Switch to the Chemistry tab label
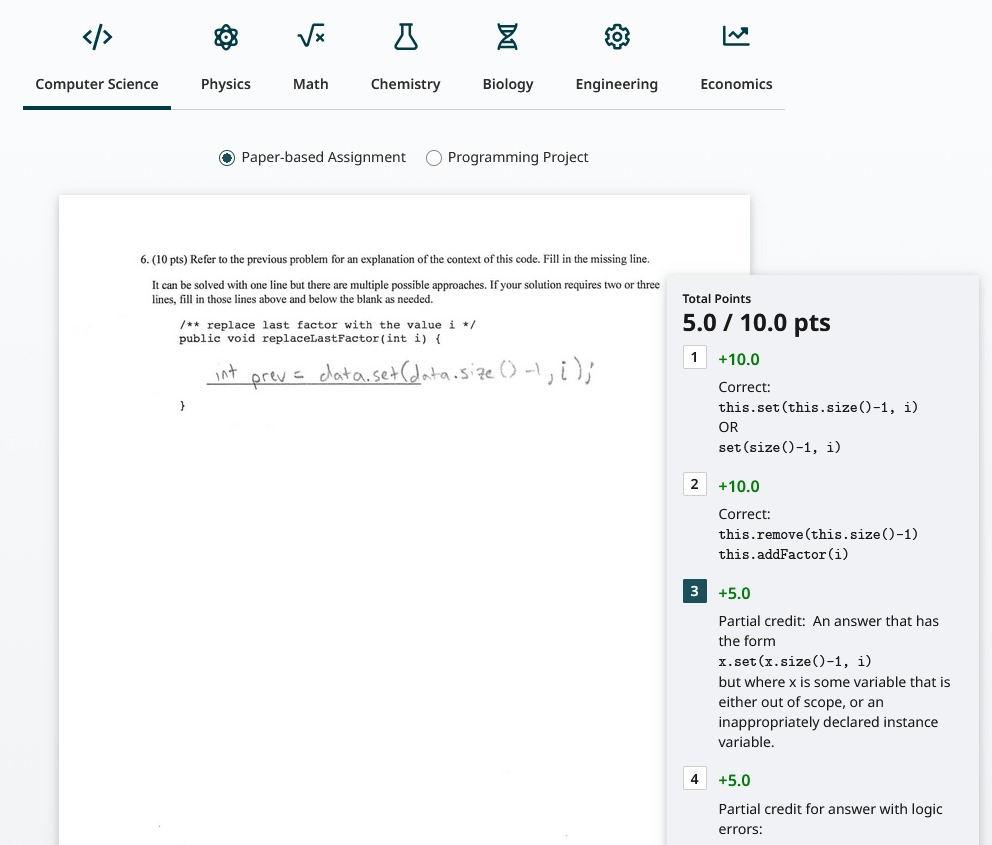992x845 pixels. click(x=405, y=84)
